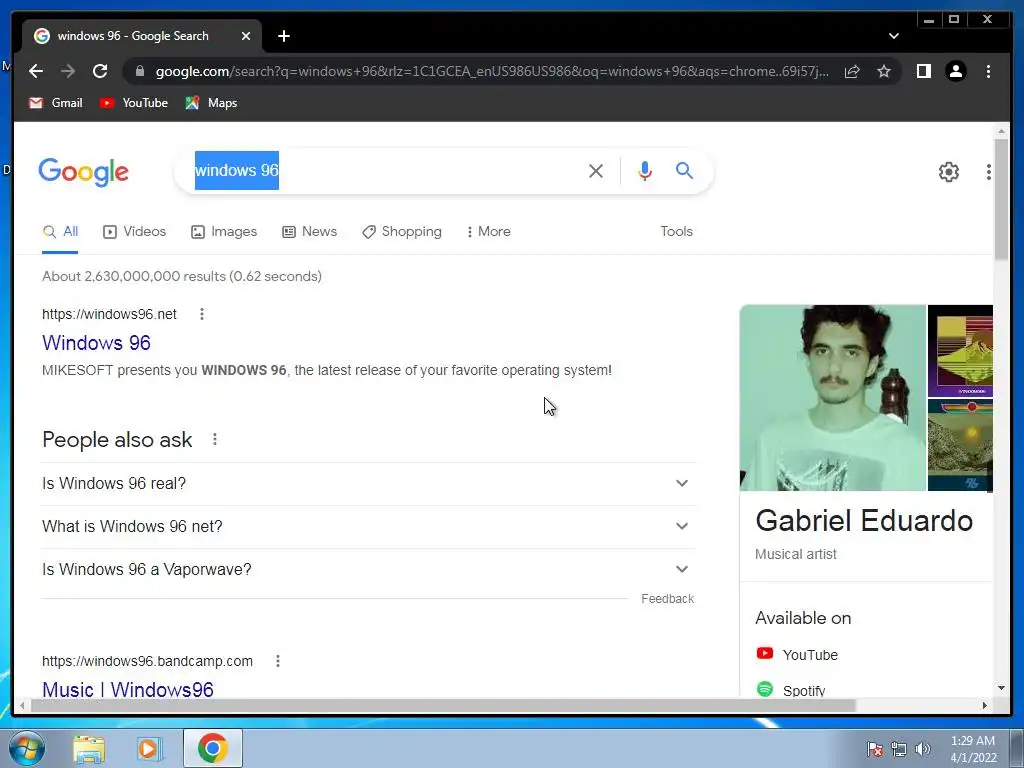This screenshot has height=768, width=1024.
Task: Open the More search filters menu
Action: [488, 232]
